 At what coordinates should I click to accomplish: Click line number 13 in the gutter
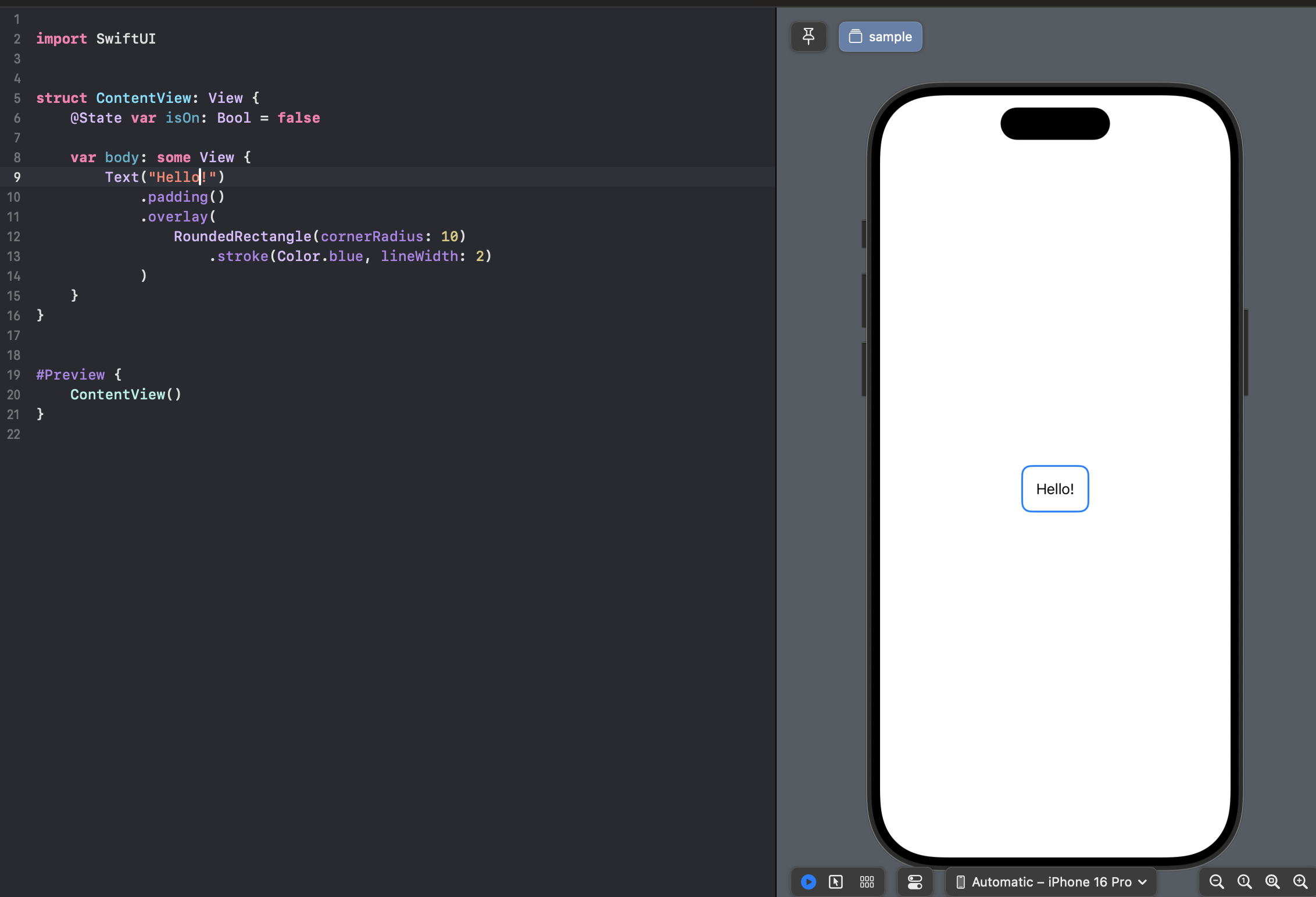[x=14, y=256]
